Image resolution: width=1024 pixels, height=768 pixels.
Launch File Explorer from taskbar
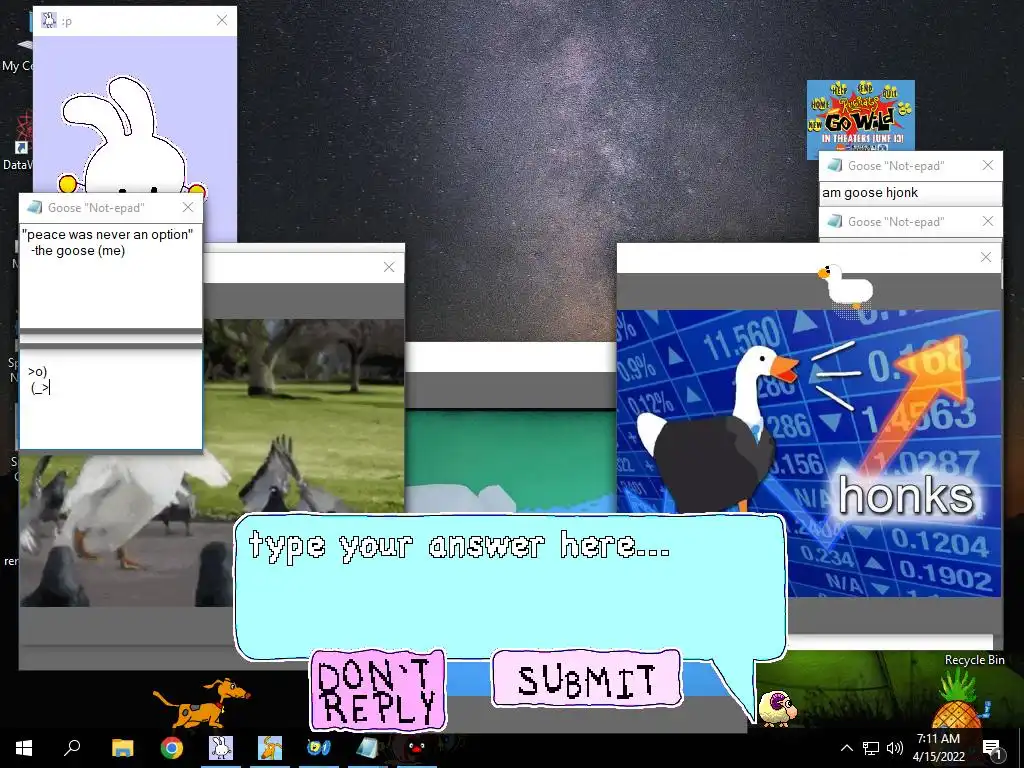122,748
